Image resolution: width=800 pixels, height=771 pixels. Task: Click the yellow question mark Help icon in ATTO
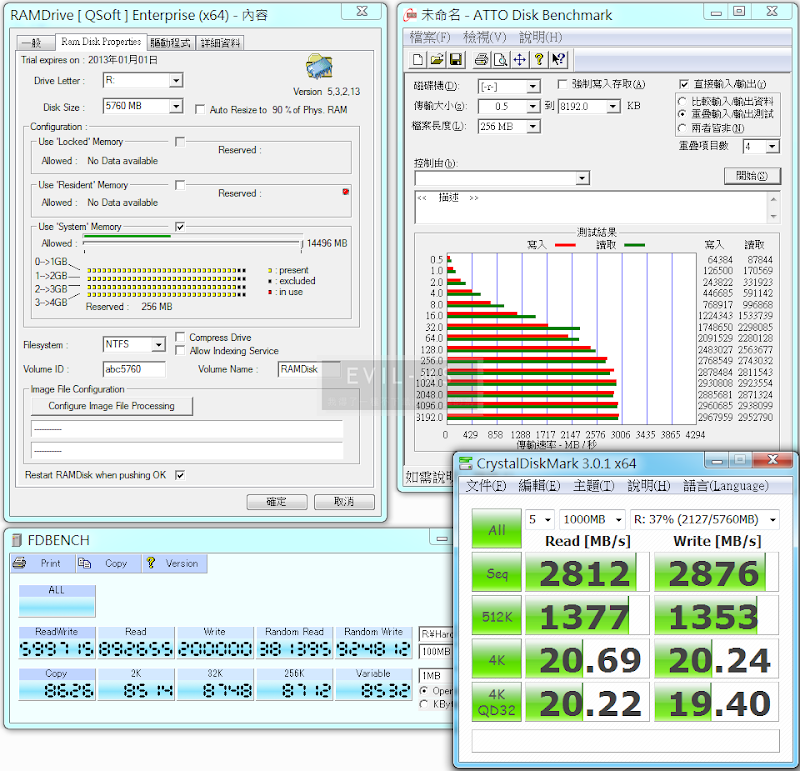coord(539,59)
